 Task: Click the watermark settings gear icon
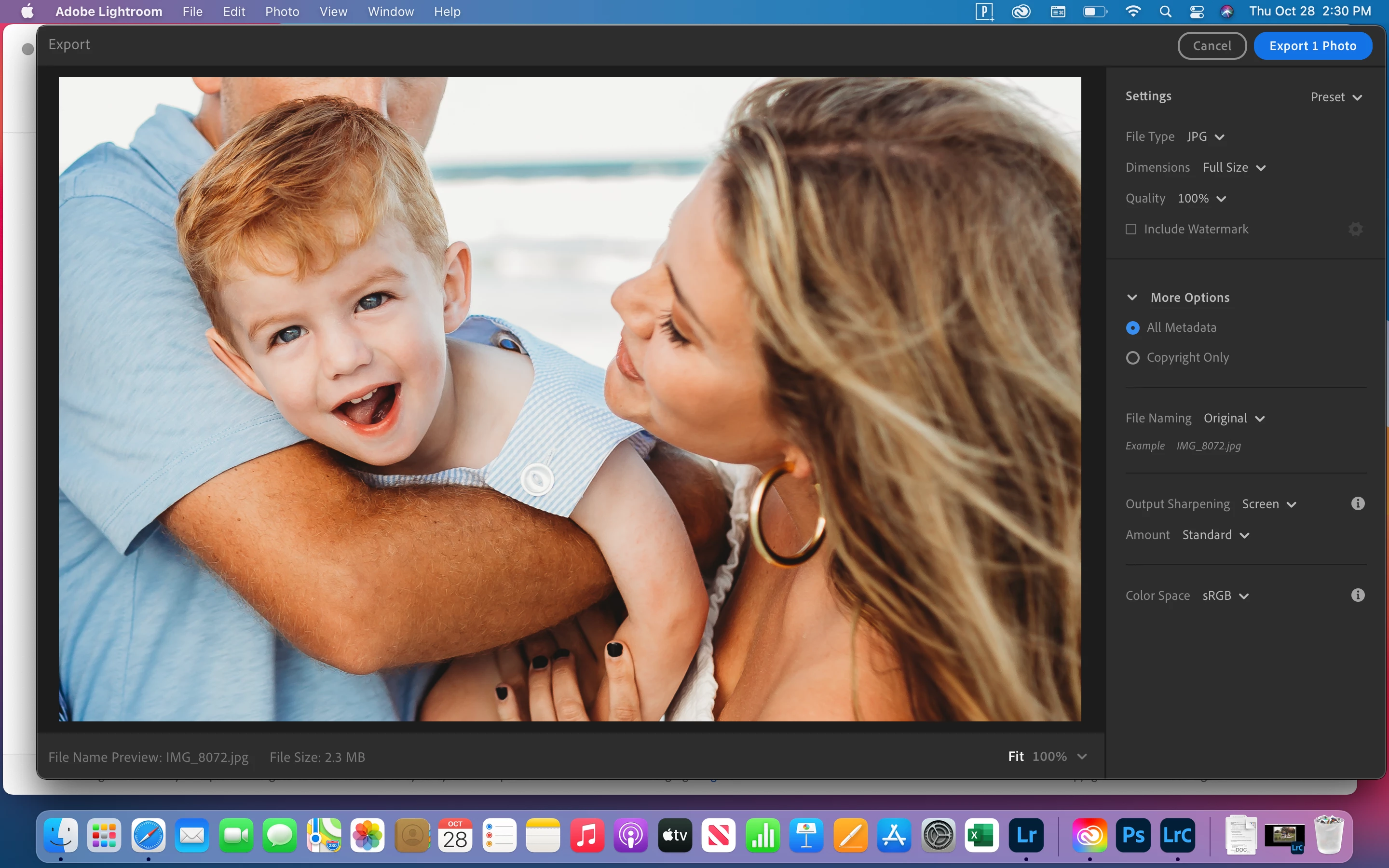tap(1355, 229)
